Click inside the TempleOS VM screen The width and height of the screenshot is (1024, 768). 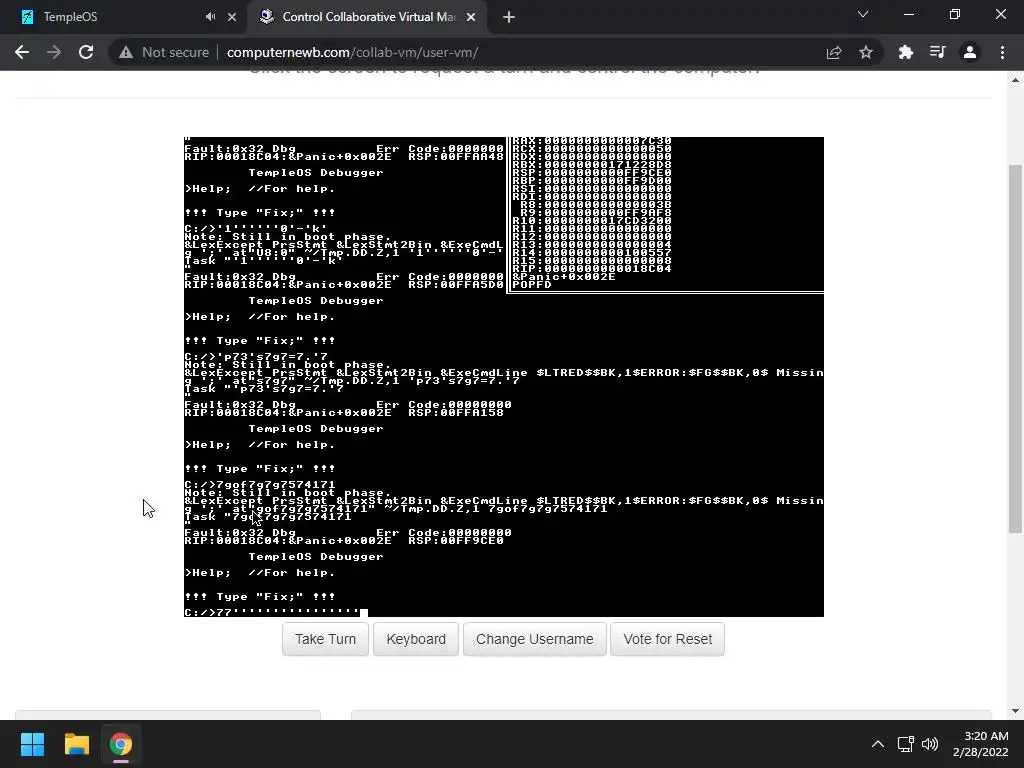pos(504,377)
